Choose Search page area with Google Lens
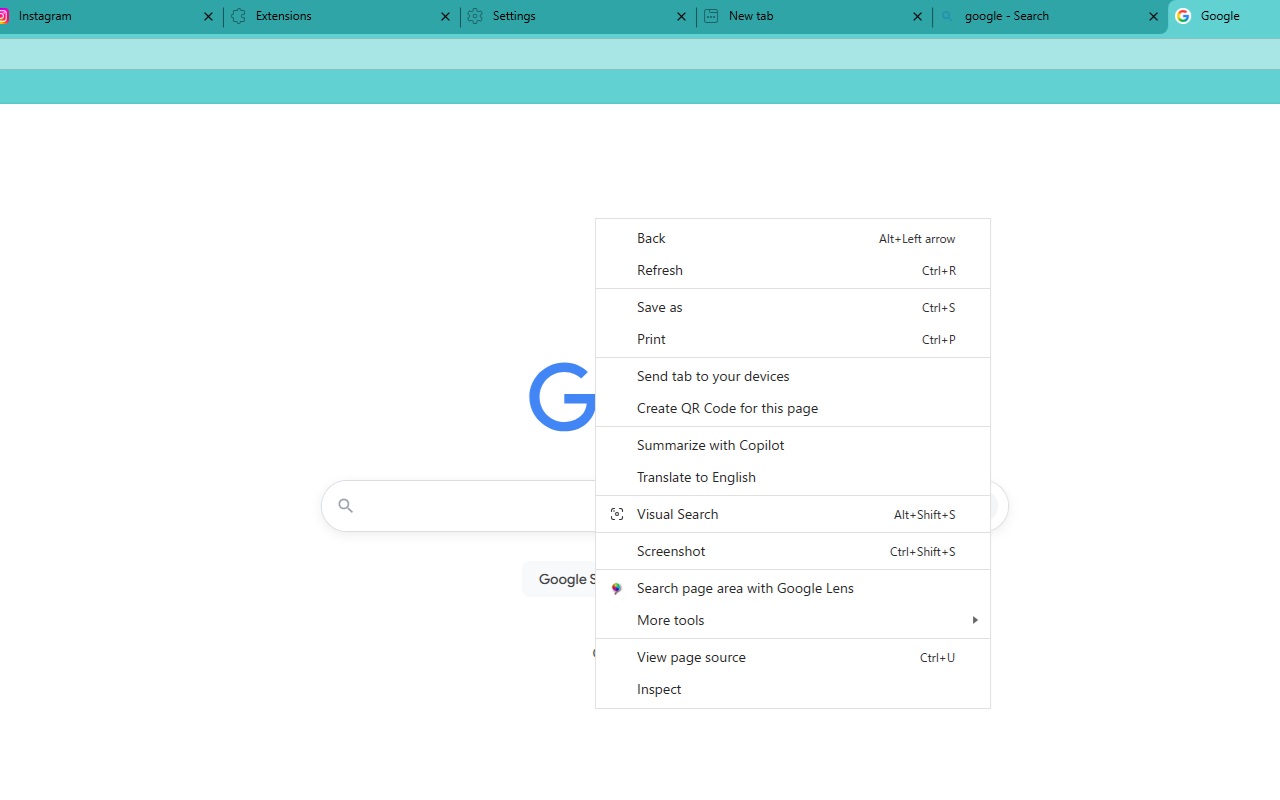 coord(793,588)
